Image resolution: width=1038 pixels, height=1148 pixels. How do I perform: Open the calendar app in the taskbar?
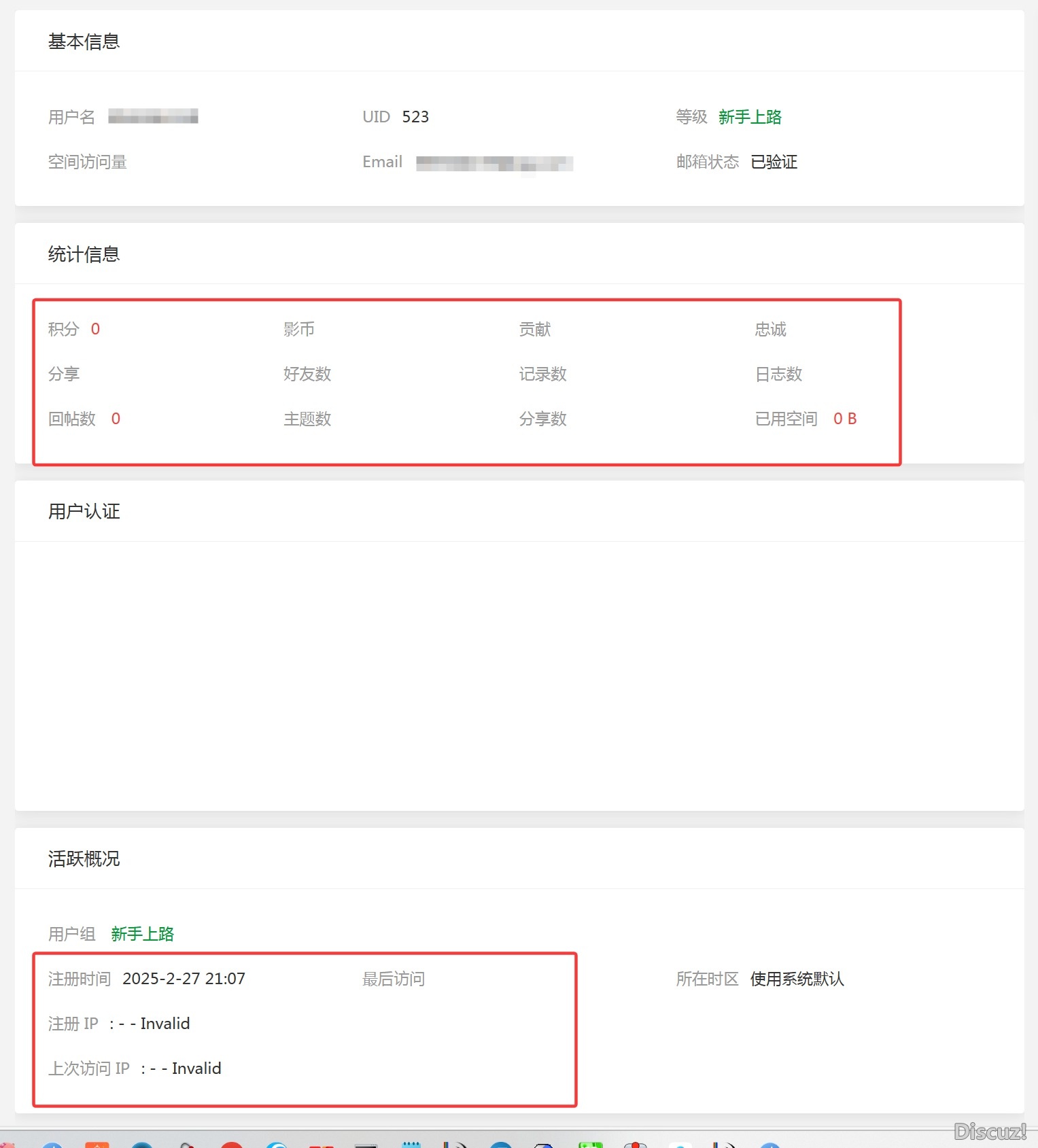pos(411,1145)
